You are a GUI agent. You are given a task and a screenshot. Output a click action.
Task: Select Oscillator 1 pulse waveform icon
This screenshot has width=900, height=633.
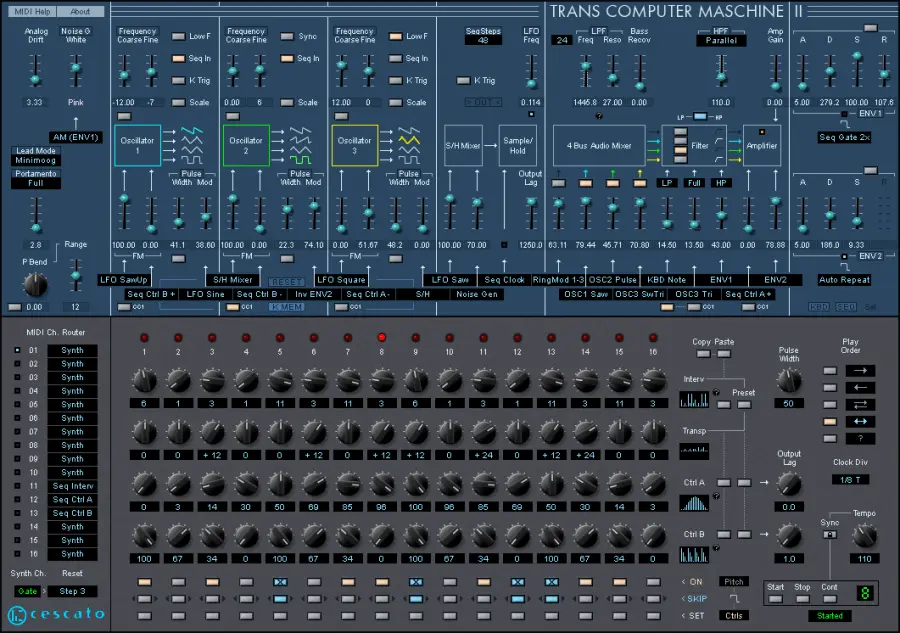[x=192, y=160]
